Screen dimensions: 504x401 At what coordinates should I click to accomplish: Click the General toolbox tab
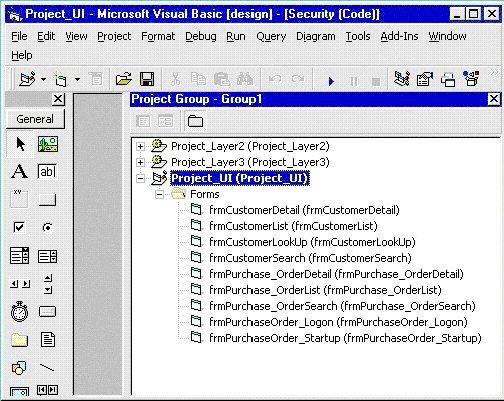35,119
